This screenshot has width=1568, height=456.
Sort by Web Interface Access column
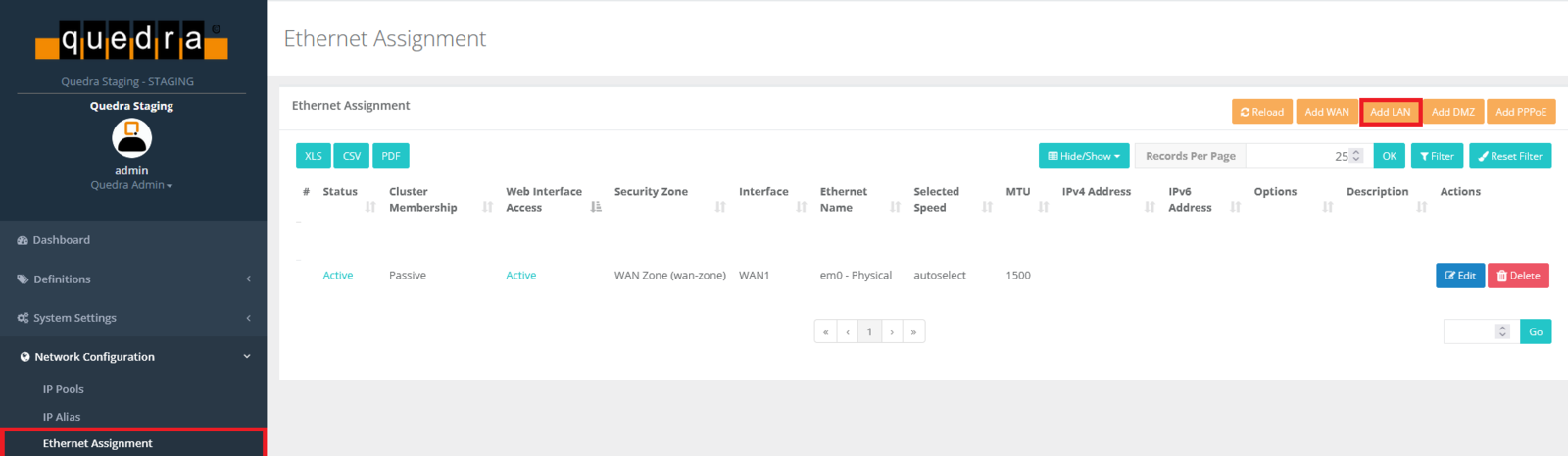(596, 207)
